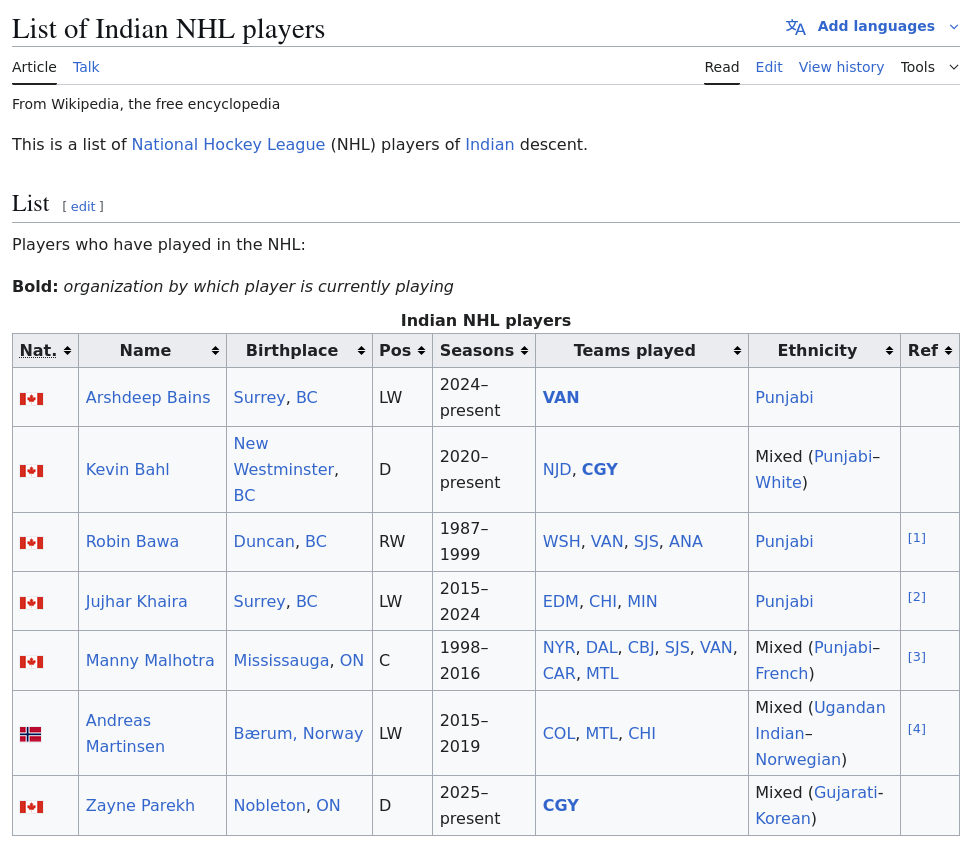Click Norway flag in Andreas Martinsen row

(30, 735)
